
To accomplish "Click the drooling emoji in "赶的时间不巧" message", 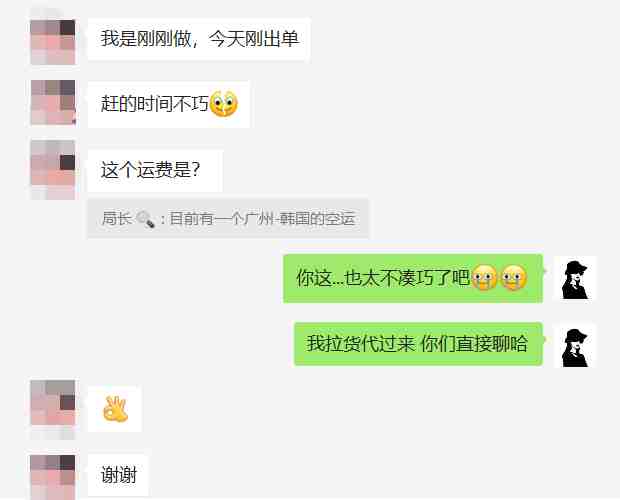I will coord(223,104).
